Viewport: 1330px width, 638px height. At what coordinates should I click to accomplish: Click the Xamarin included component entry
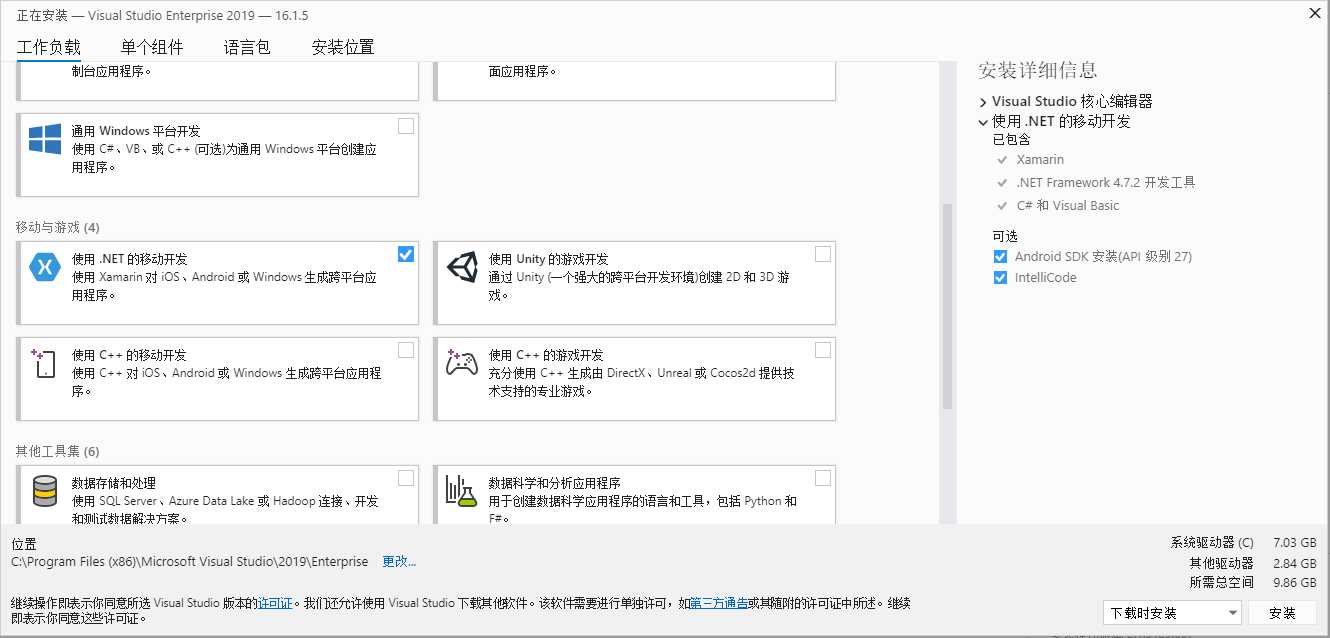point(1040,160)
